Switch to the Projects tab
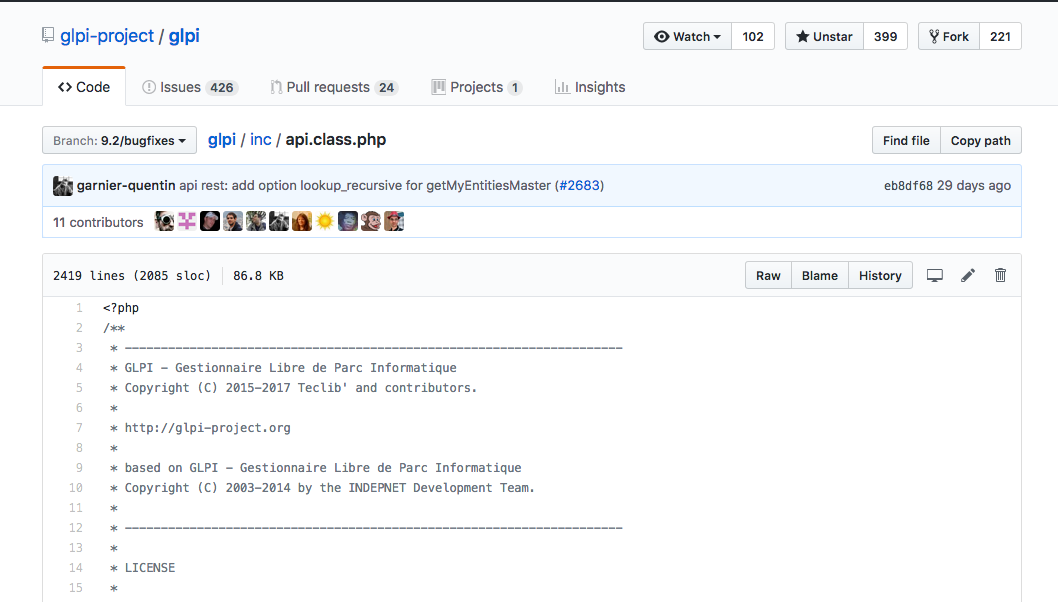Viewport: 1058px width, 602px height. coord(476,87)
